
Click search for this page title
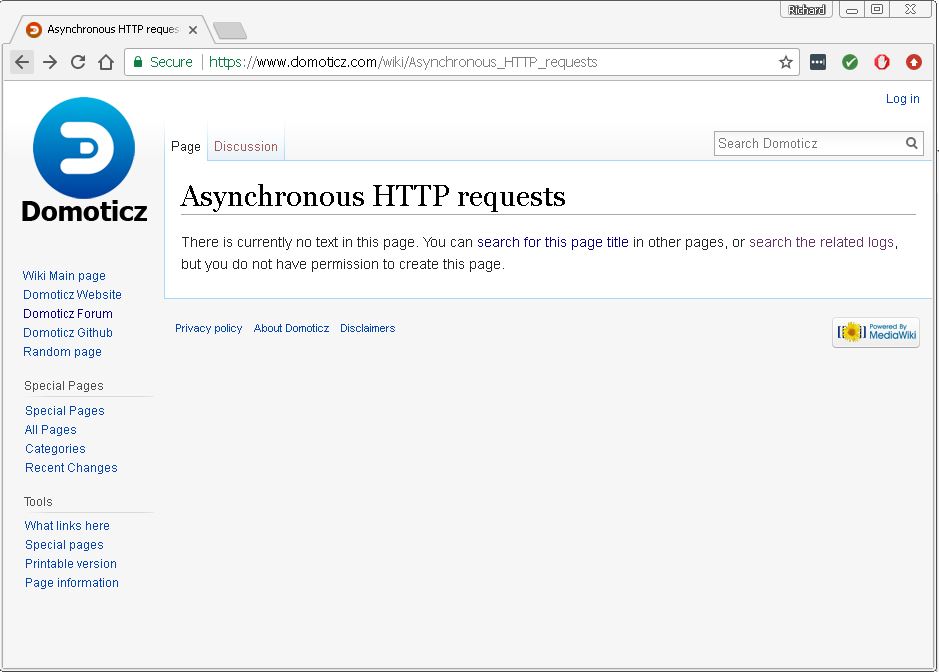pyautogui.click(x=552, y=242)
